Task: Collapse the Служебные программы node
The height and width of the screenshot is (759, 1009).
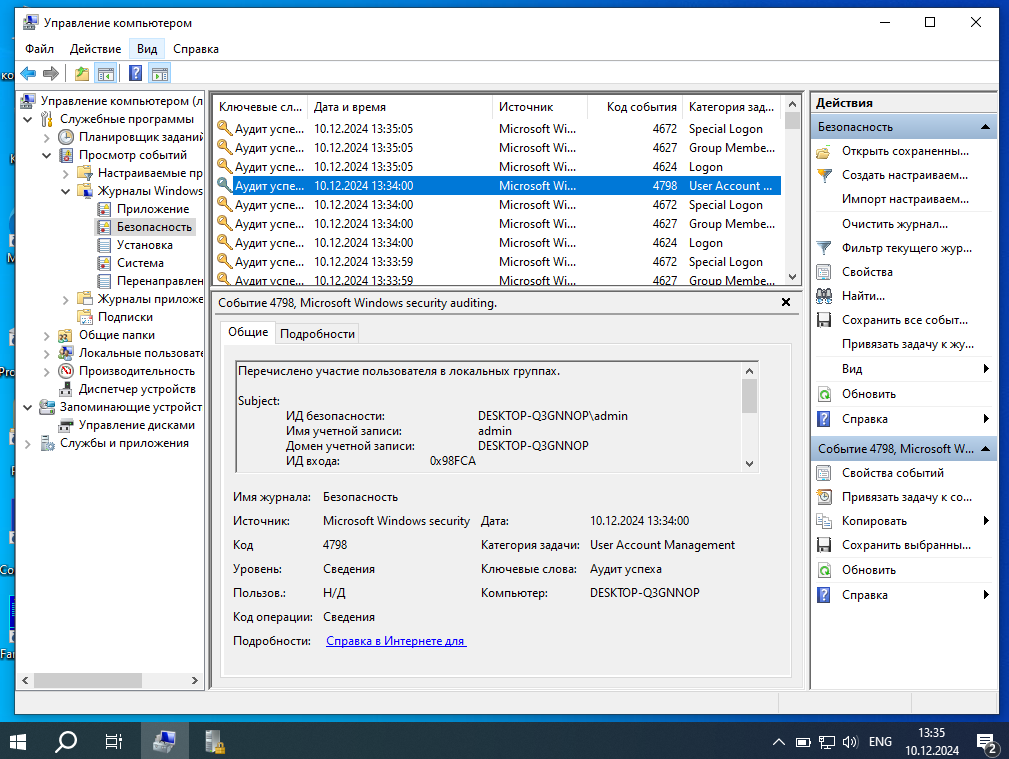Action: coord(28,119)
